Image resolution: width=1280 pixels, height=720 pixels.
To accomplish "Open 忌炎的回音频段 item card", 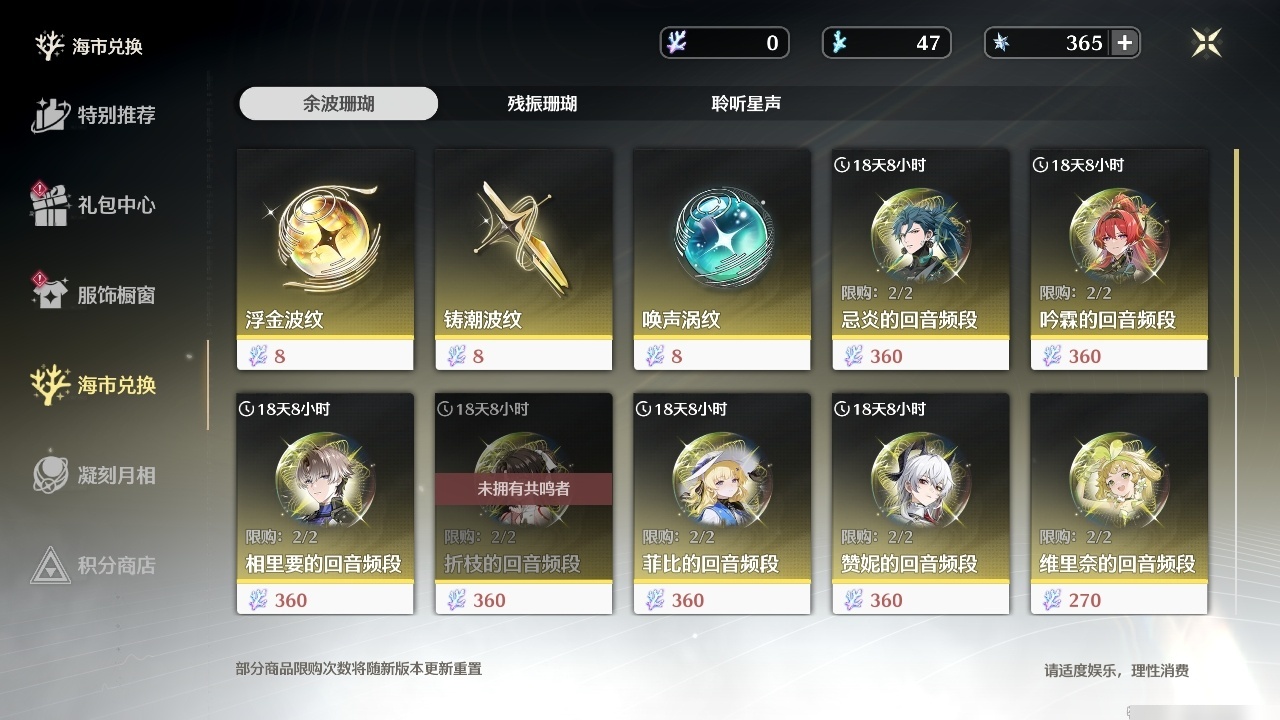I will click(920, 260).
